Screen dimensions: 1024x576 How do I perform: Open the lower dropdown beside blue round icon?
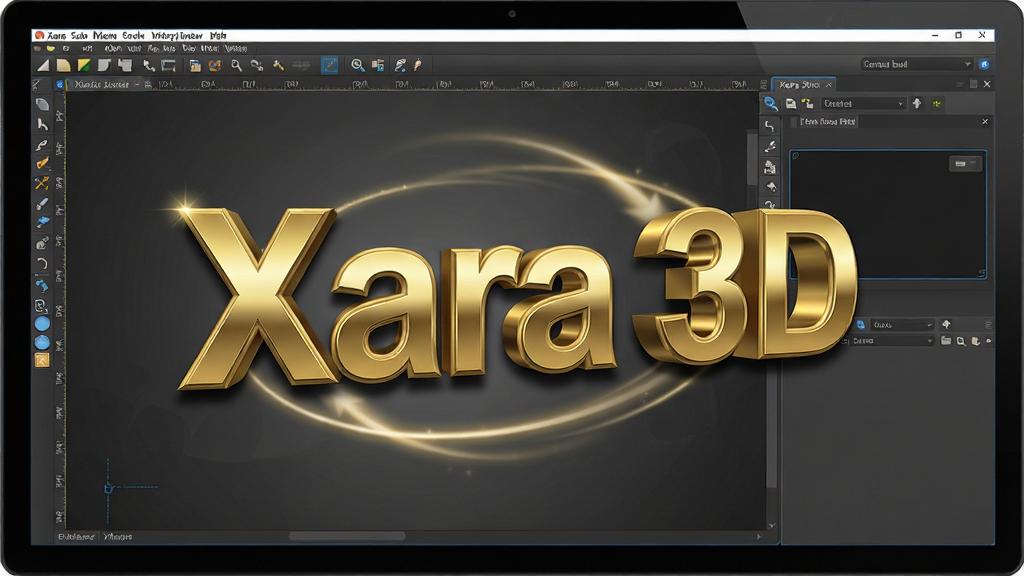click(903, 325)
